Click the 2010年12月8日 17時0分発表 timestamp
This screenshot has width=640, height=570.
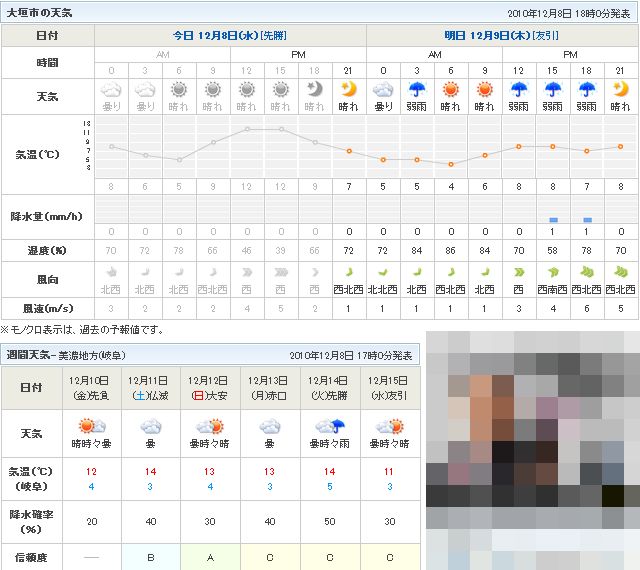coord(351,356)
